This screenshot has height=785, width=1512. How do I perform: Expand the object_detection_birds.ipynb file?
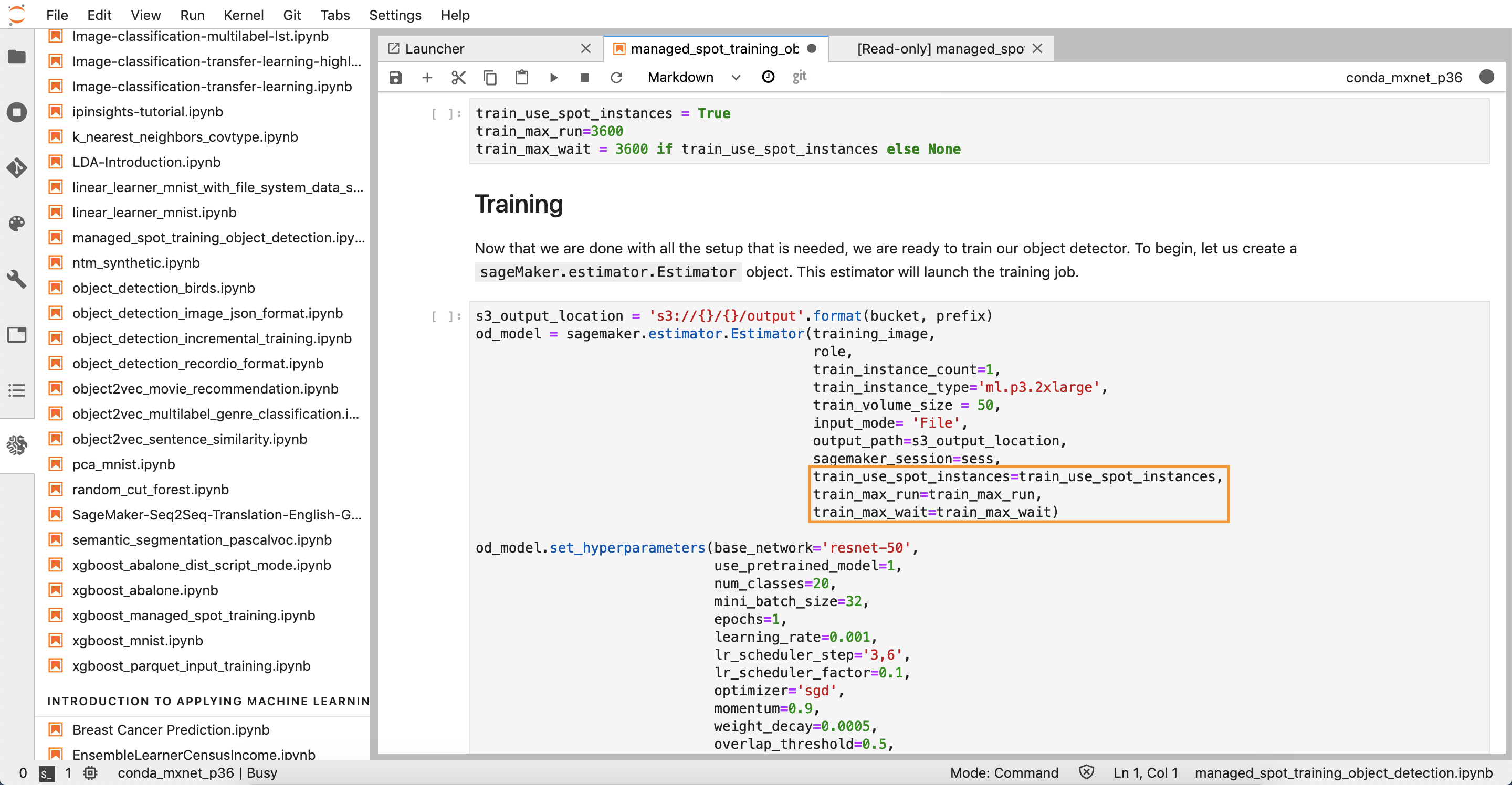pos(163,288)
